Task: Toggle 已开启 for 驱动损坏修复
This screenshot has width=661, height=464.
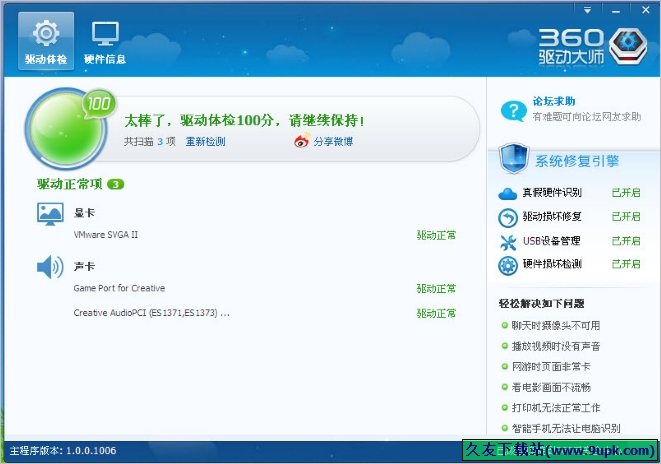Action: coord(626,217)
